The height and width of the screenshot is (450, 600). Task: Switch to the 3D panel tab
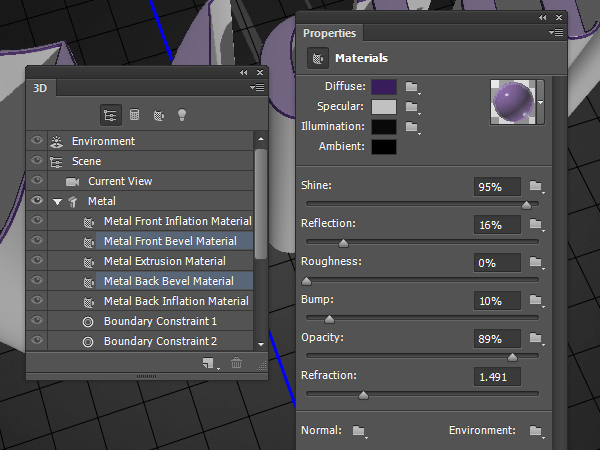pos(41,88)
